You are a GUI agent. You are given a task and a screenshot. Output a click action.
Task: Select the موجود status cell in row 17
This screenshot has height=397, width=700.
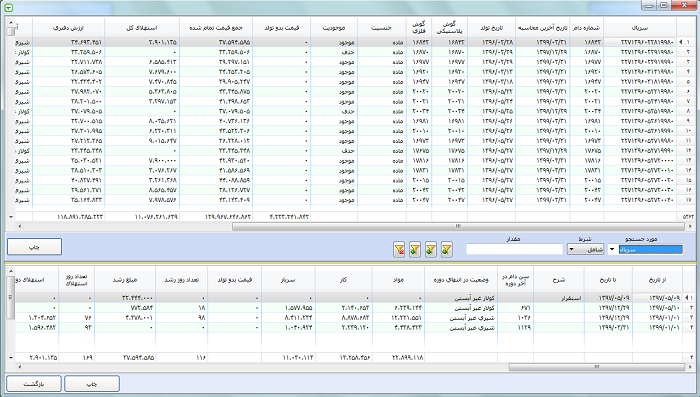click(x=334, y=200)
